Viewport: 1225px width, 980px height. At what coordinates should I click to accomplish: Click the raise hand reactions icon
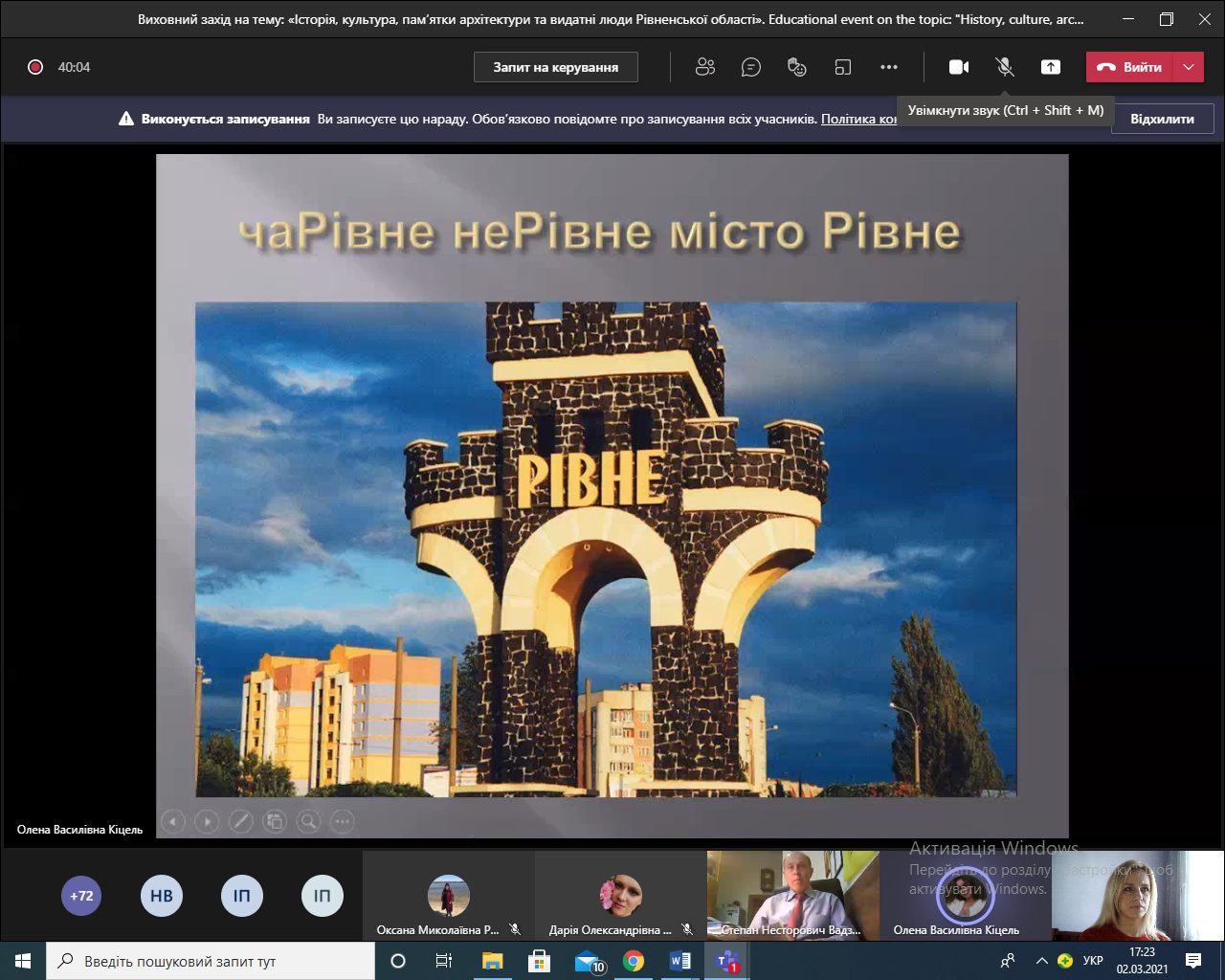coord(796,67)
